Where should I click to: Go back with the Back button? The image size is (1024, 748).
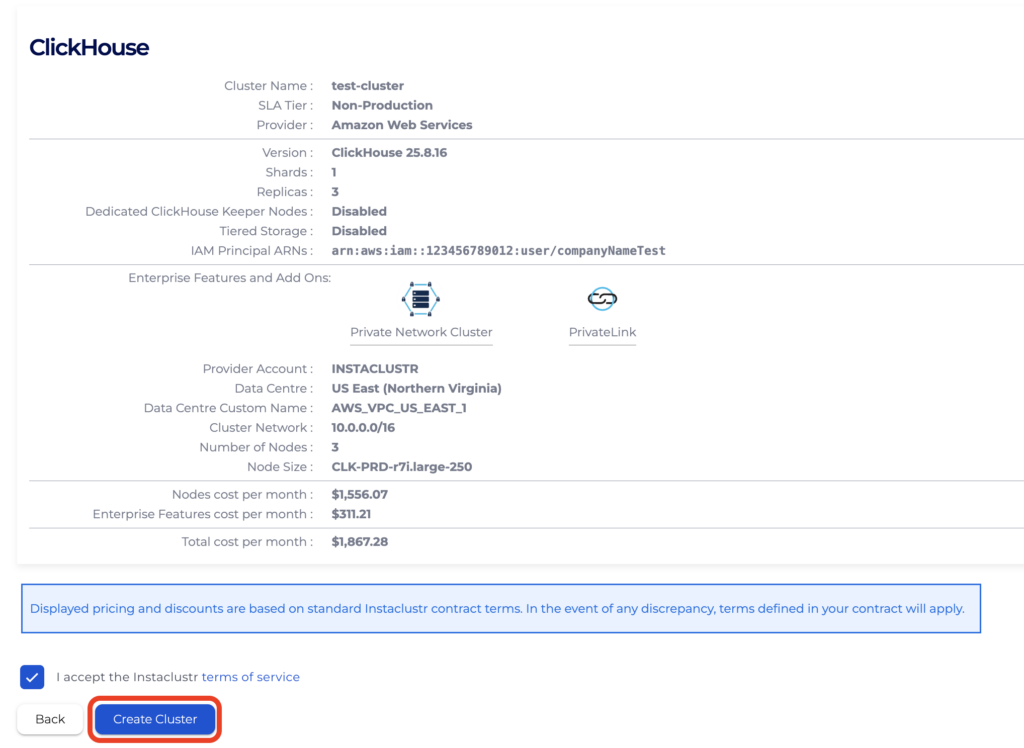50,719
